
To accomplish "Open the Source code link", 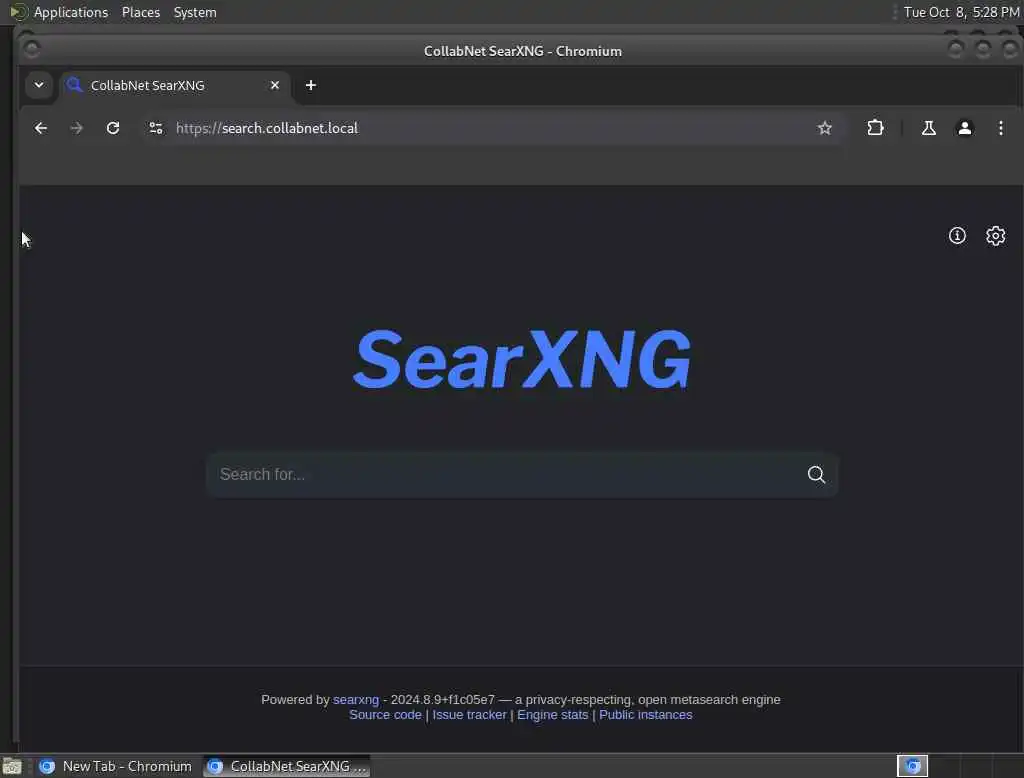I will pos(385,715).
